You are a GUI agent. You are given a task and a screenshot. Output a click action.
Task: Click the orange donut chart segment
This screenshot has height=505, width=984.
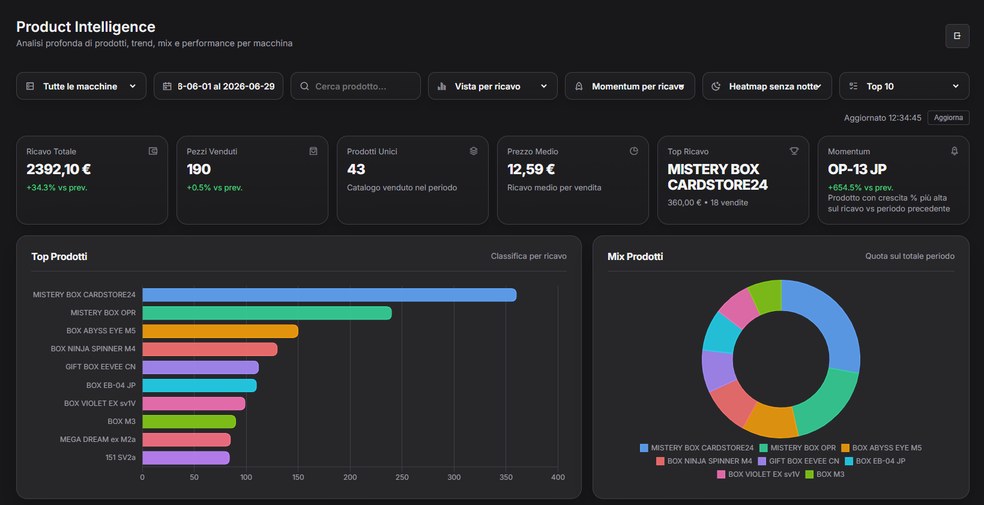(771, 419)
